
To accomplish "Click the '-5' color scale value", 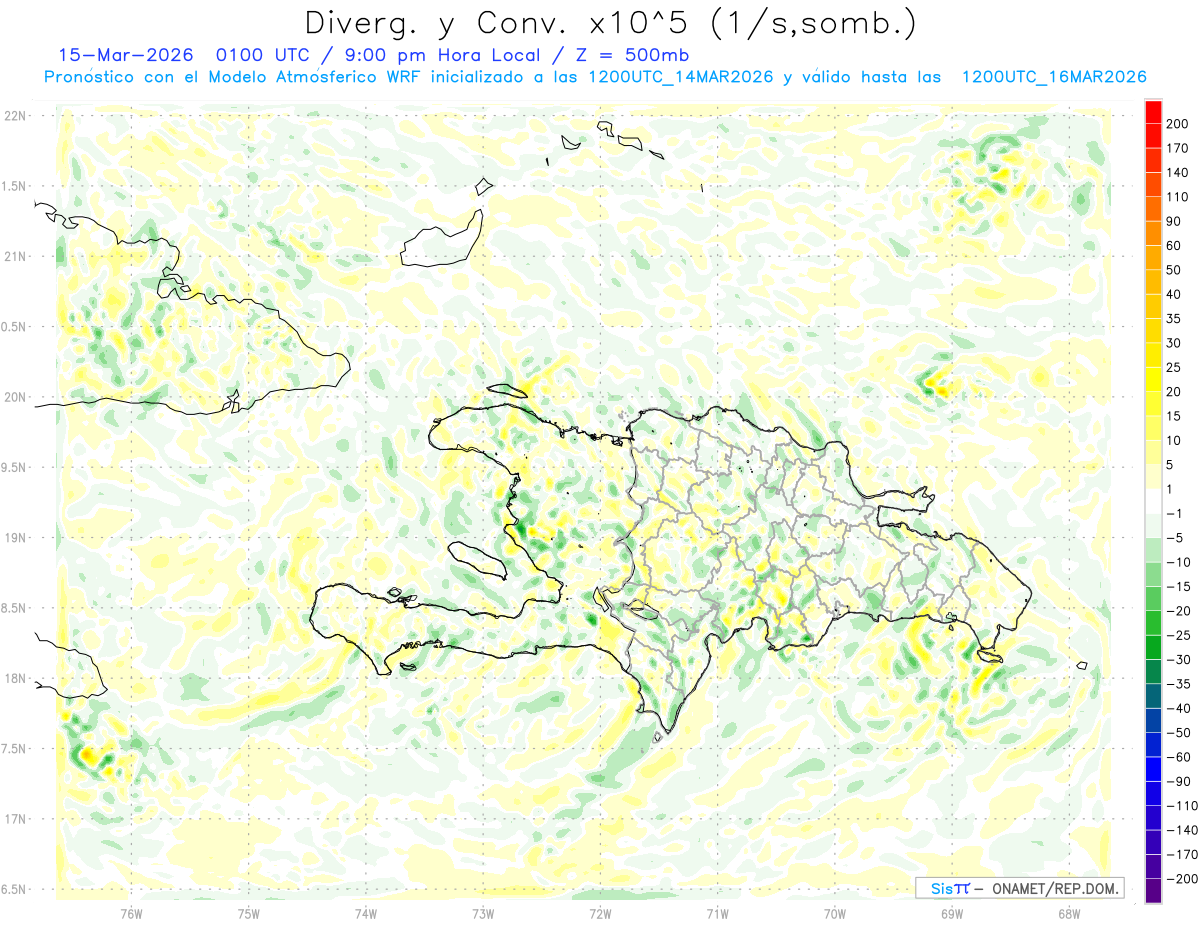I will (1175, 538).
